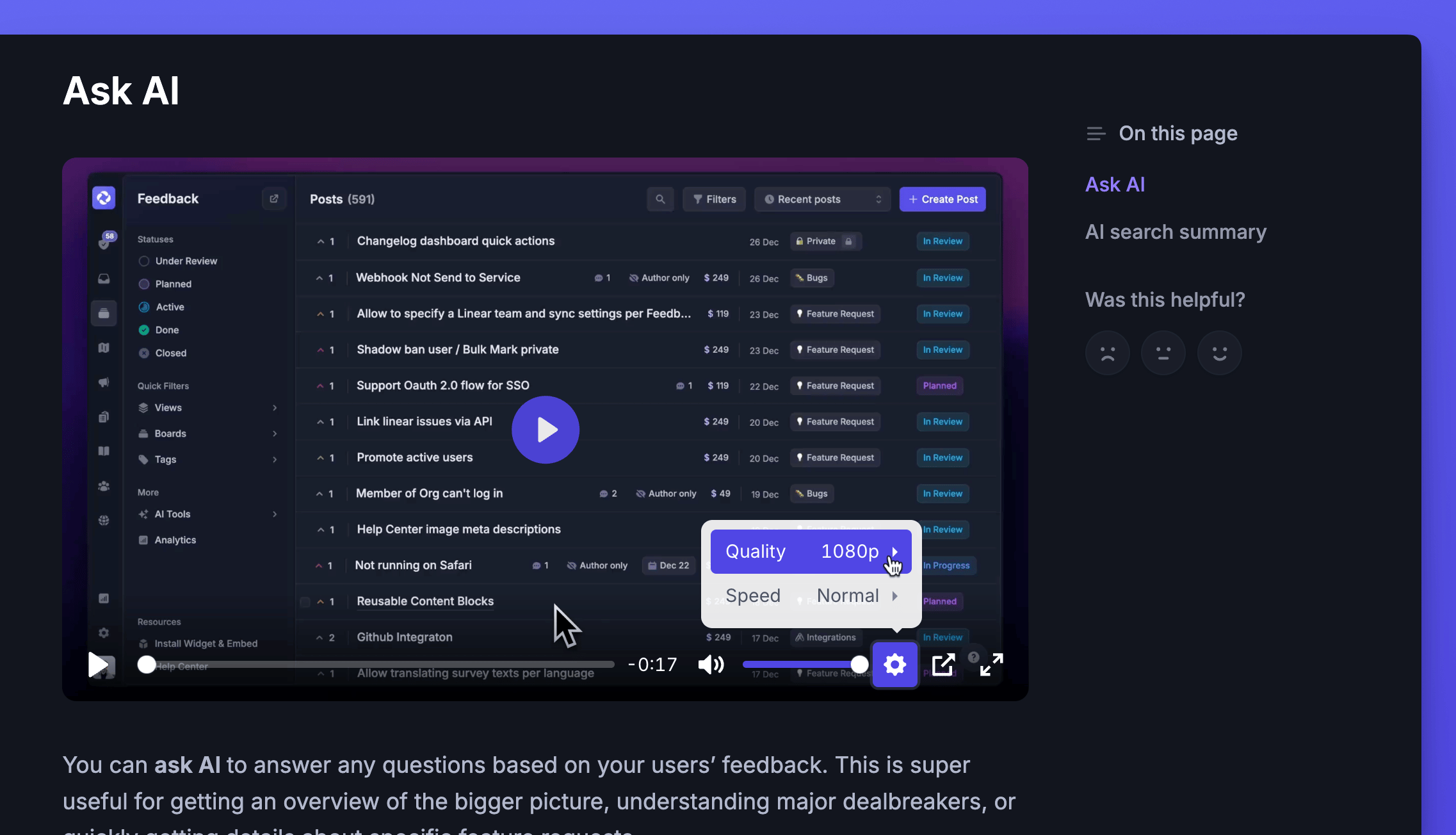Expand the Boards quick filter
The width and height of the screenshot is (1456, 835).
point(208,434)
